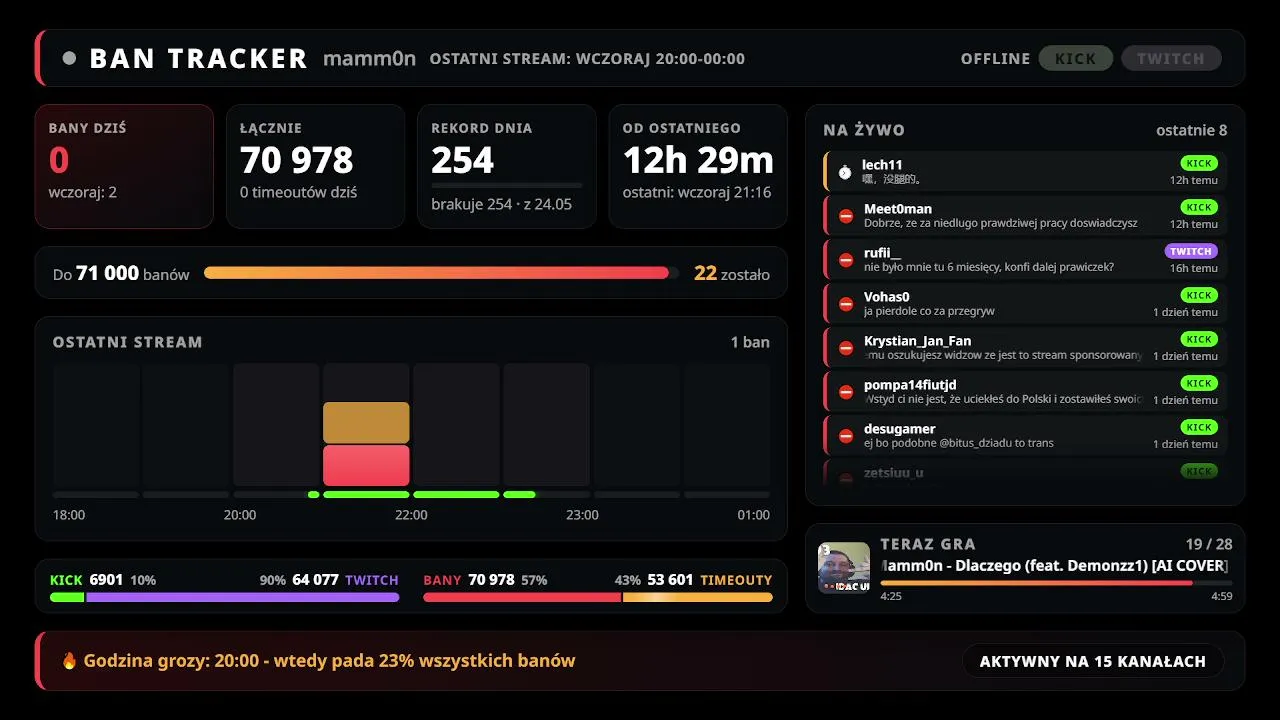Click the ban icon next to Meet0man
Viewport: 1280px width, 720px height.
pyautogui.click(x=846, y=216)
